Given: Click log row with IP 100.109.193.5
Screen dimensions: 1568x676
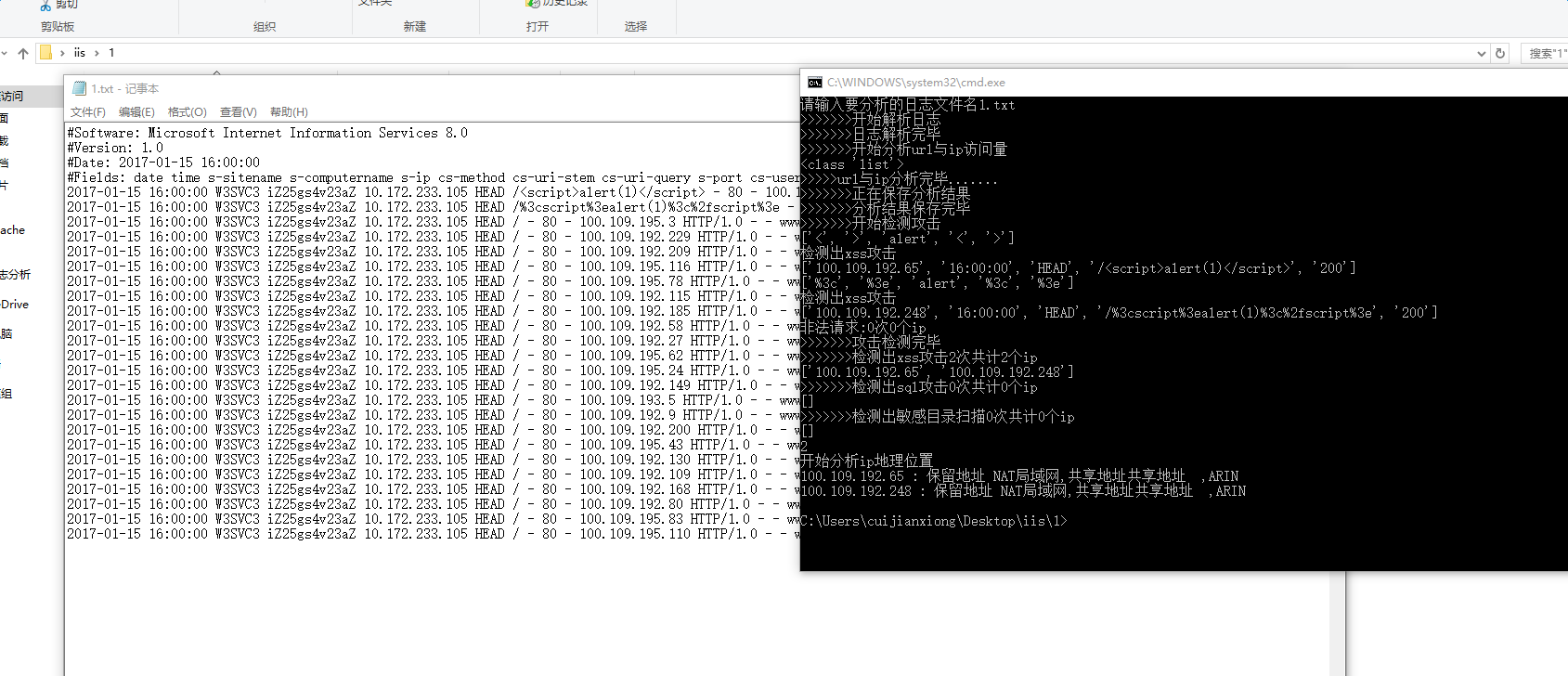Looking at the screenshot, I should coord(433,400).
